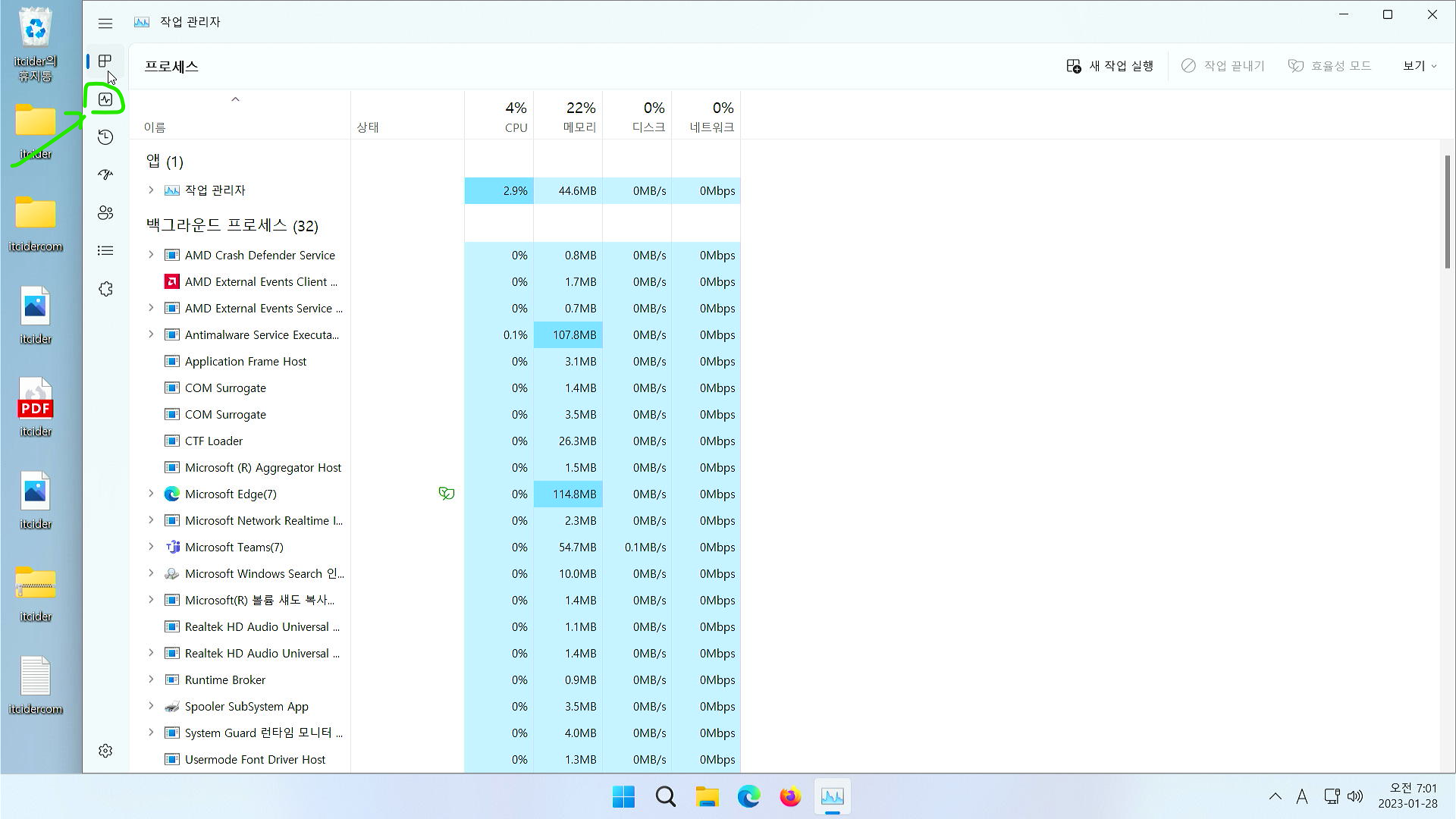
Task: Click the 0.1MB/s disk cell for Teams
Action: coord(637,547)
